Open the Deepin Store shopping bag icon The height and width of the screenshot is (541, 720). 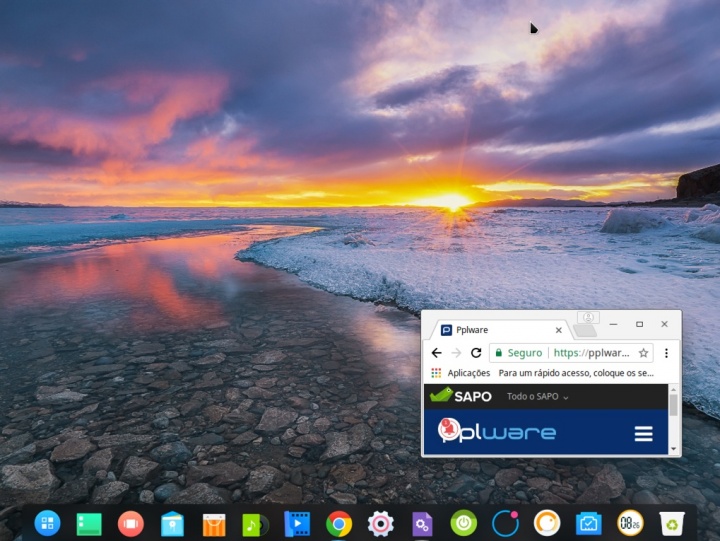pyautogui.click(x=214, y=523)
